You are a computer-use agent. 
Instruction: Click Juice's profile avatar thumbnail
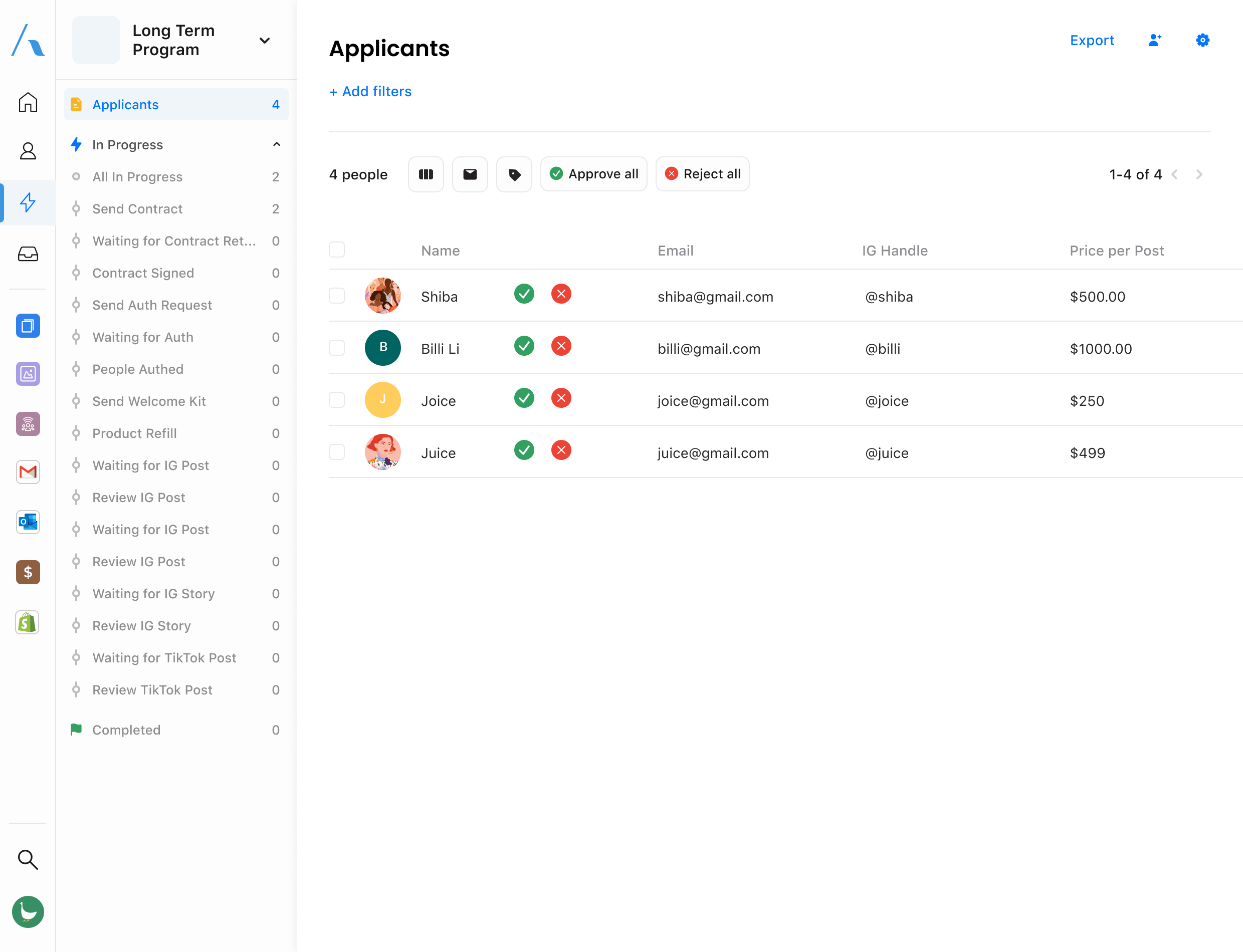(x=382, y=452)
